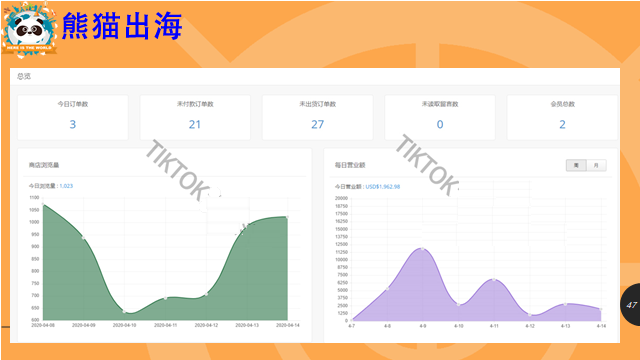Select the 2020-04-12 point on views chart

point(206,294)
